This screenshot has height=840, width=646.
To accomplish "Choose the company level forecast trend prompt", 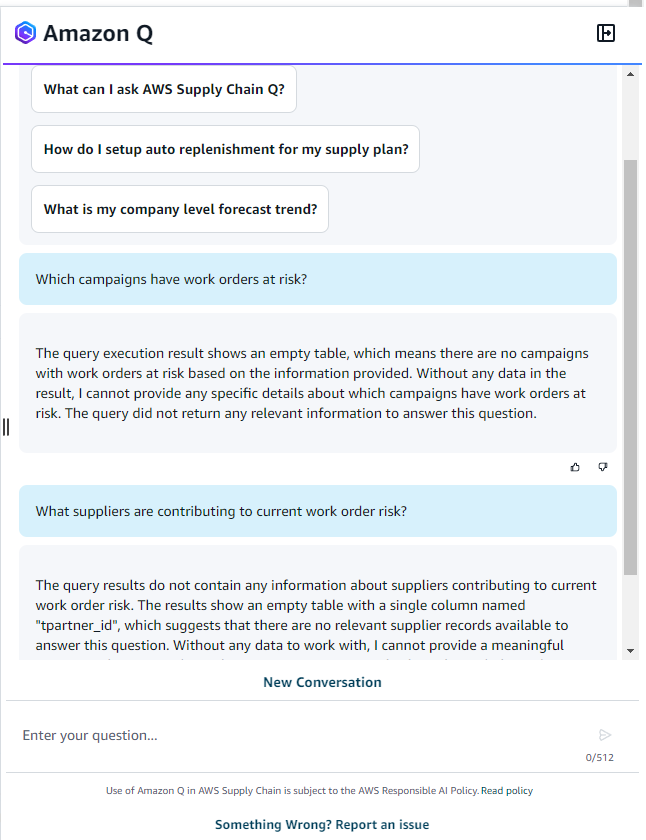I will click(180, 209).
